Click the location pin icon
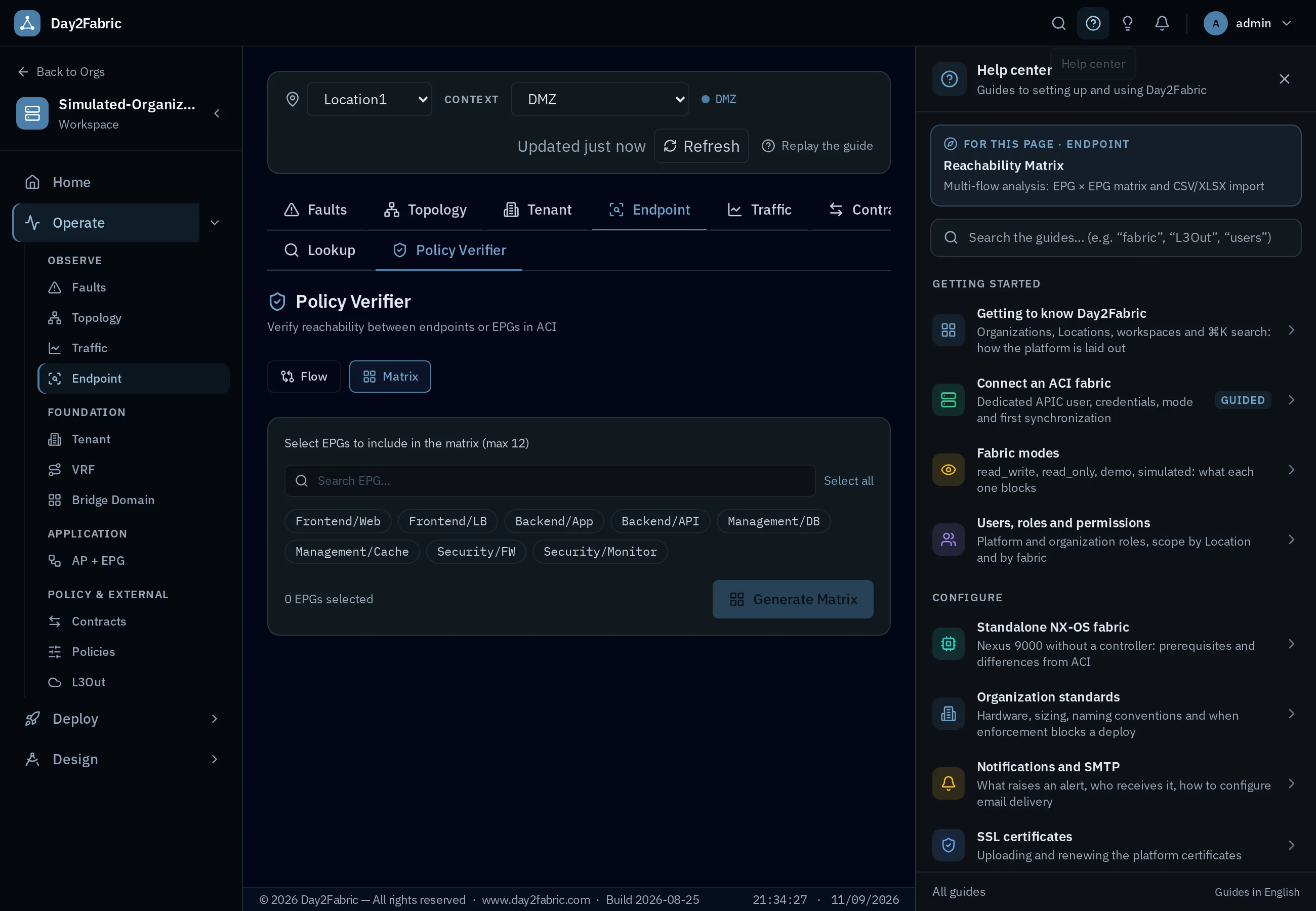The image size is (1316, 911). 292,99
